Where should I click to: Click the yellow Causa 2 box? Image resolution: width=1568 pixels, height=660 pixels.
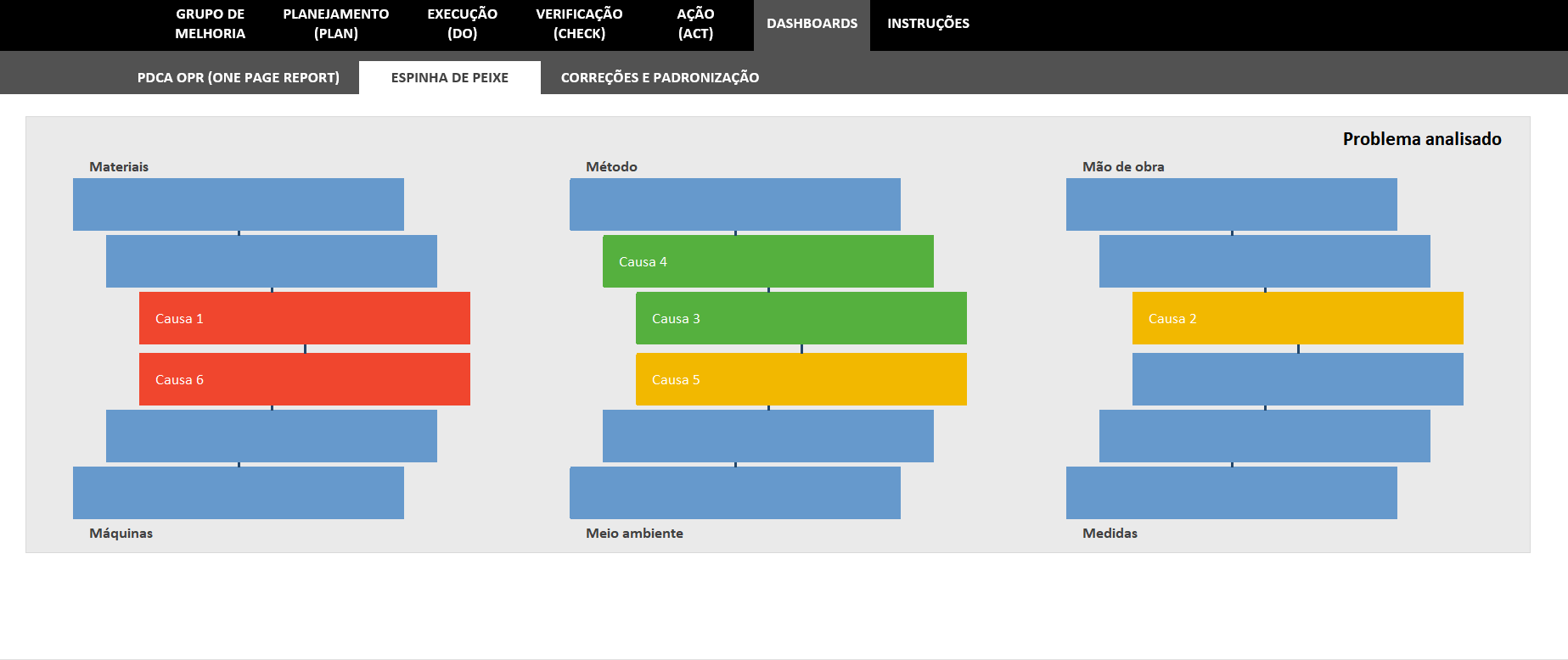point(1297,318)
